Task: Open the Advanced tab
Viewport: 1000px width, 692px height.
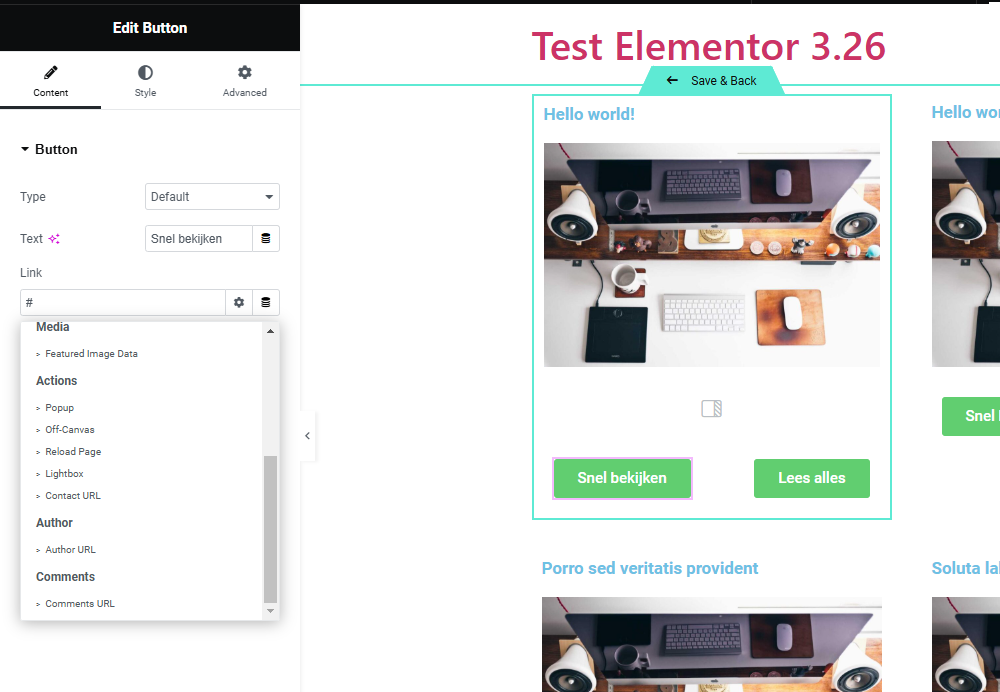Action: 245,81
